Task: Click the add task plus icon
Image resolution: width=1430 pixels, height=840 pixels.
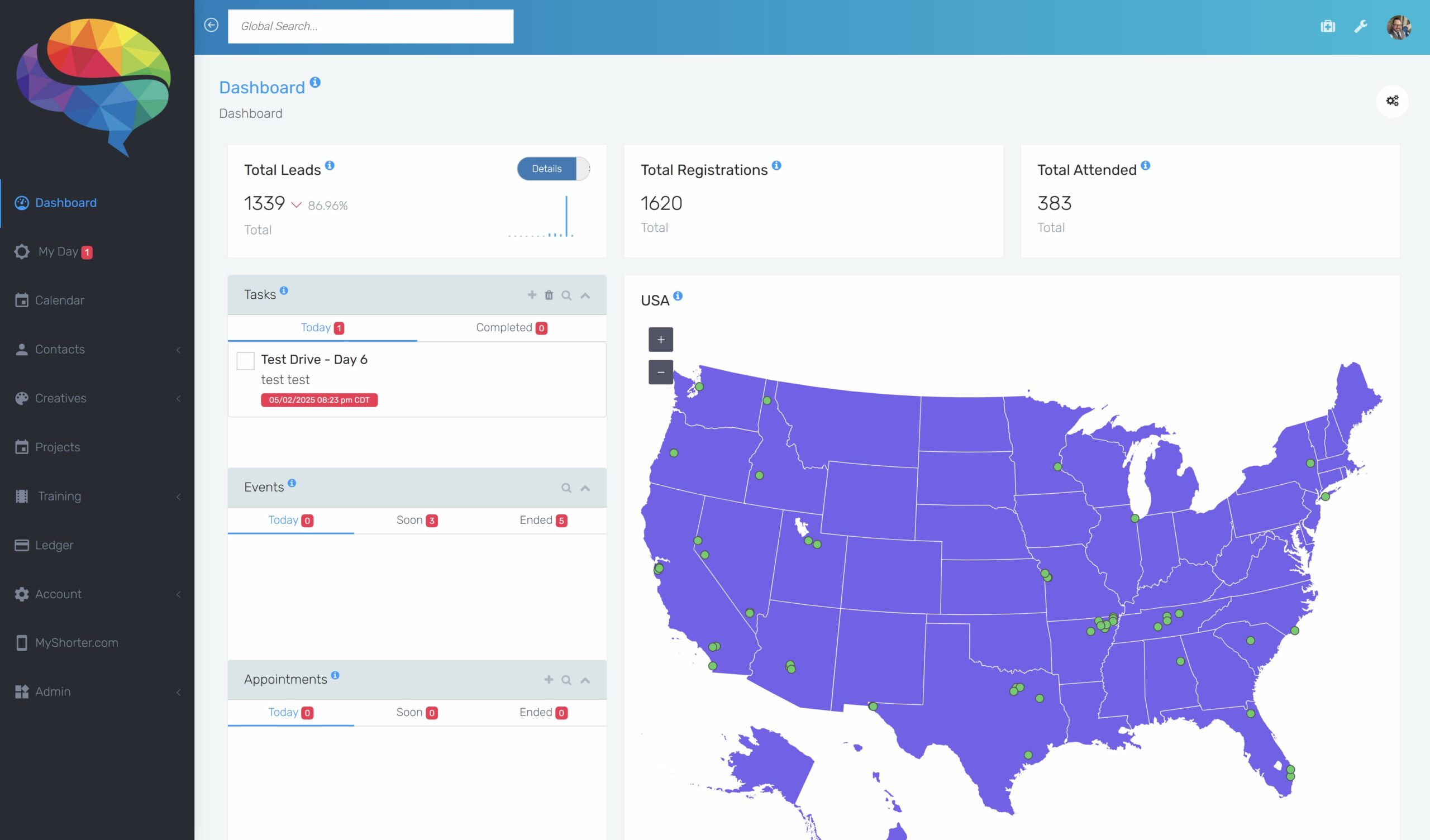Action: click(x=532, y=294)
